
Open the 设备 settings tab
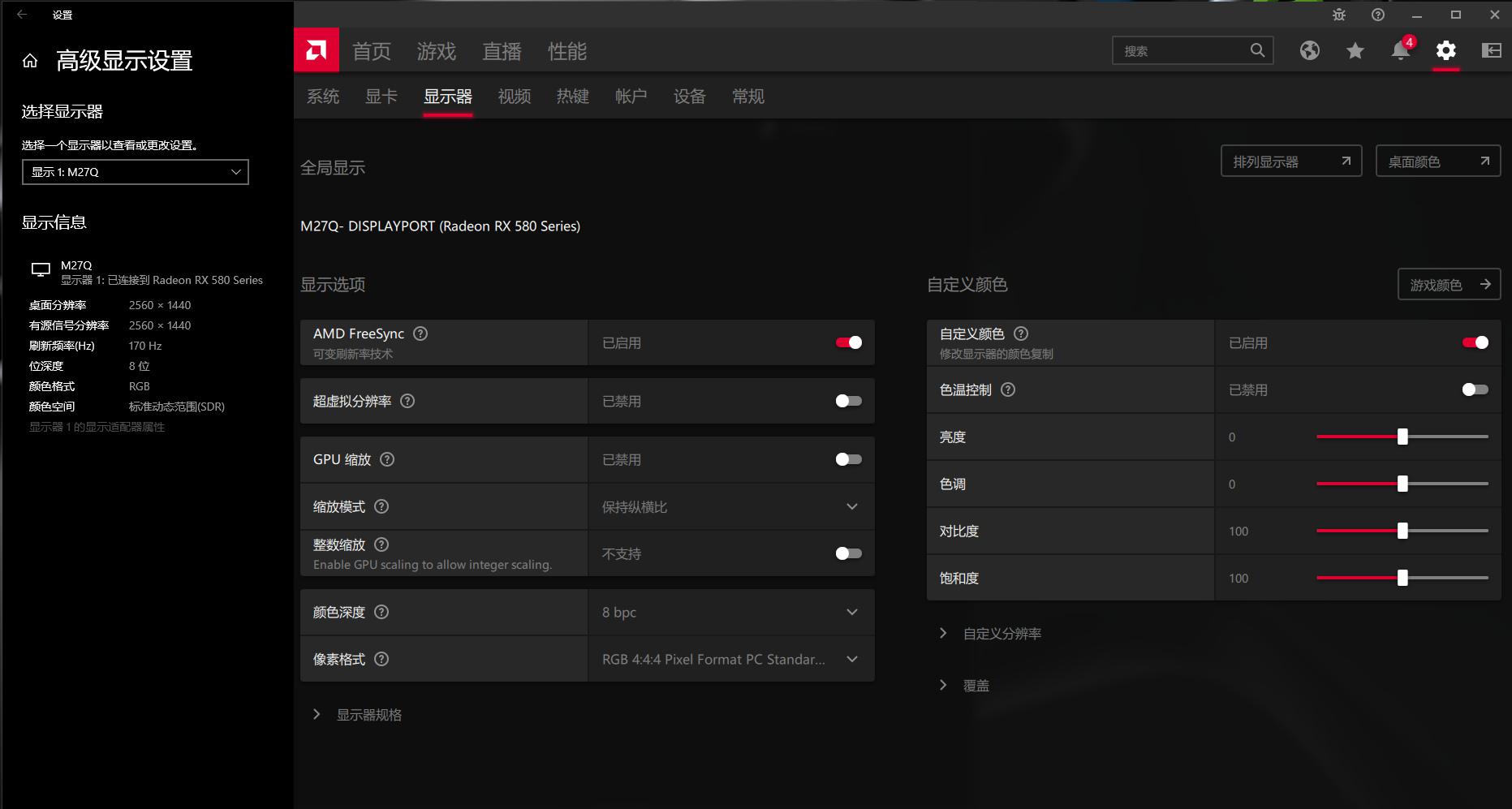pos(690,97)
